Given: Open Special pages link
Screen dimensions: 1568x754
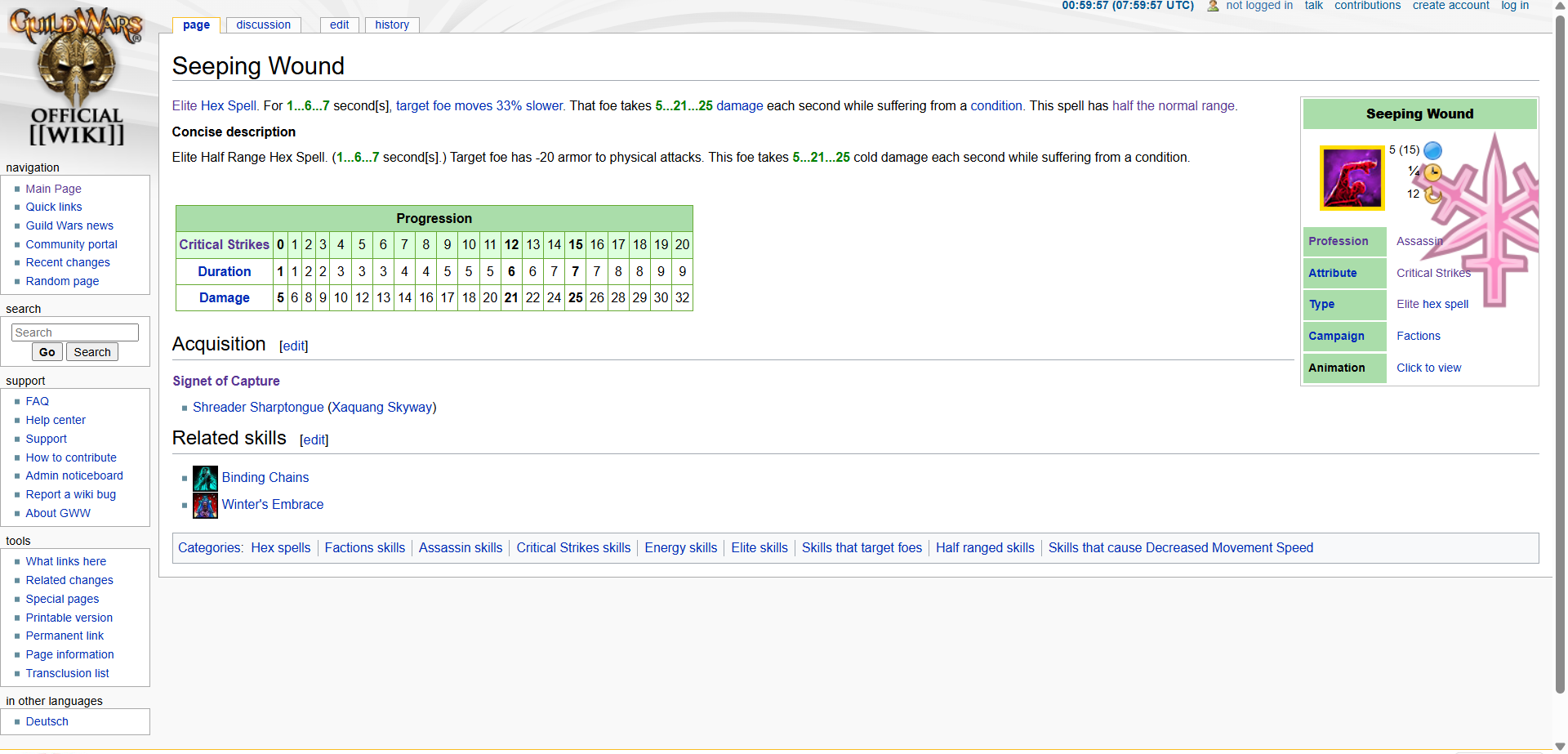Looking at the screenshot, I should point(62,599).
